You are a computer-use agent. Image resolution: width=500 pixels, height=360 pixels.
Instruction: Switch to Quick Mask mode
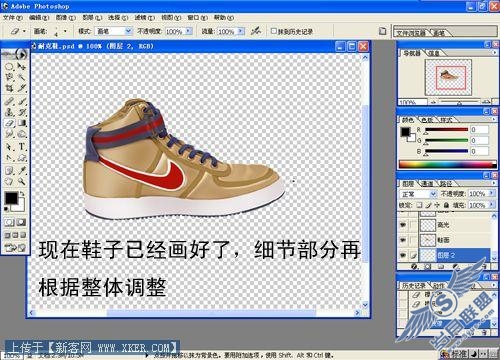[x=21, y=222]
